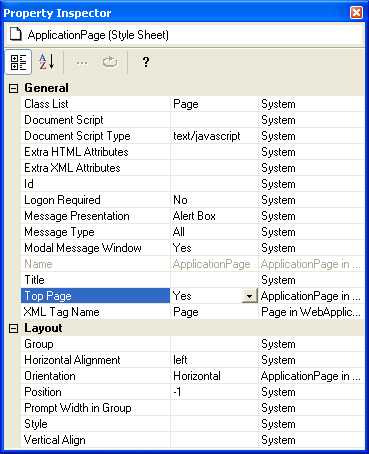Collapse the General property group
The width and height of the screenshot is (369, 454).
coord(13,88)
